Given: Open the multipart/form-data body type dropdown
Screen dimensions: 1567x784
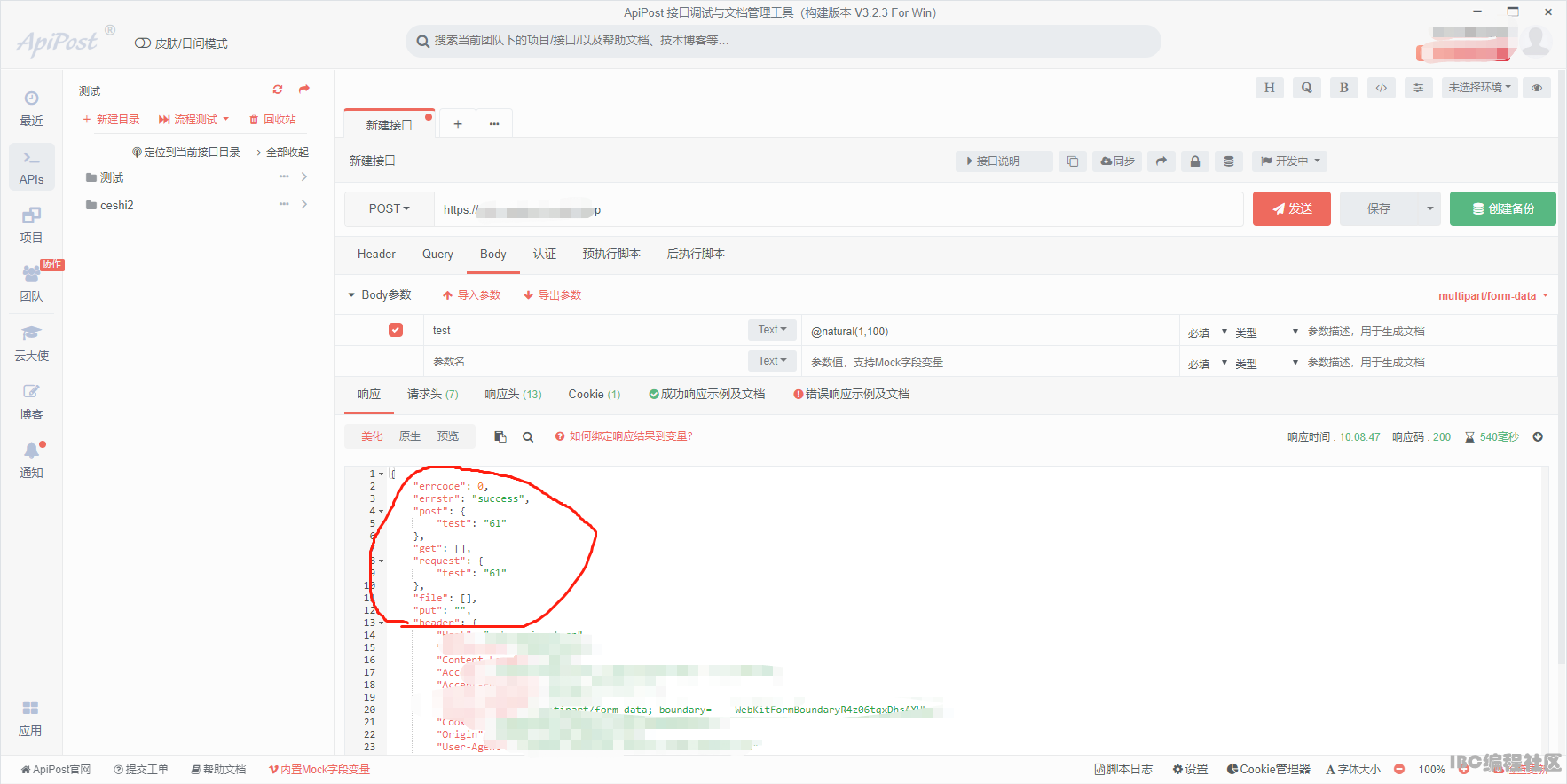Looking at the screenshot, I should [x=1493, y=296].
